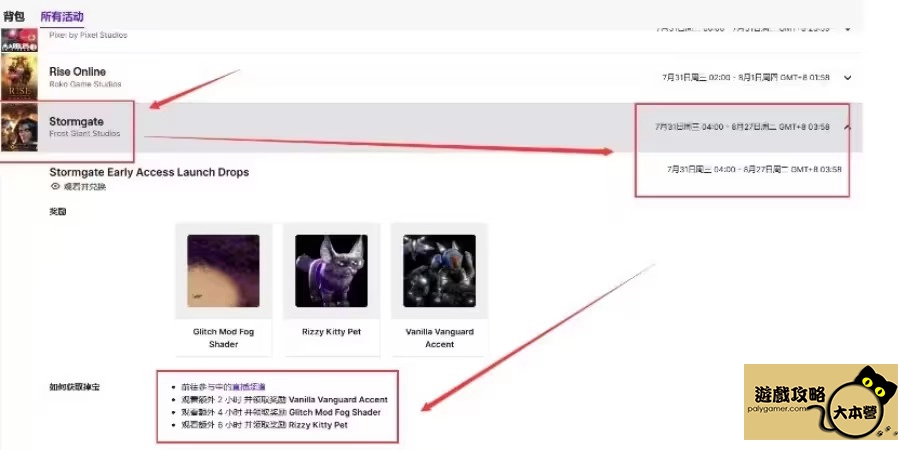
Task: Click the Rise Online campaign title
Action: (77, 72)
